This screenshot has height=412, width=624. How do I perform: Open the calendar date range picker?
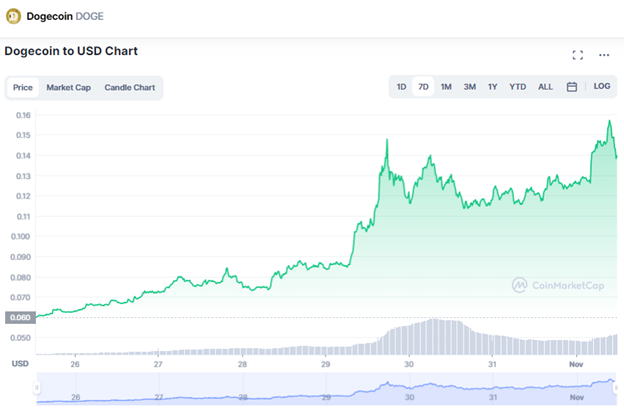point(572,86)
